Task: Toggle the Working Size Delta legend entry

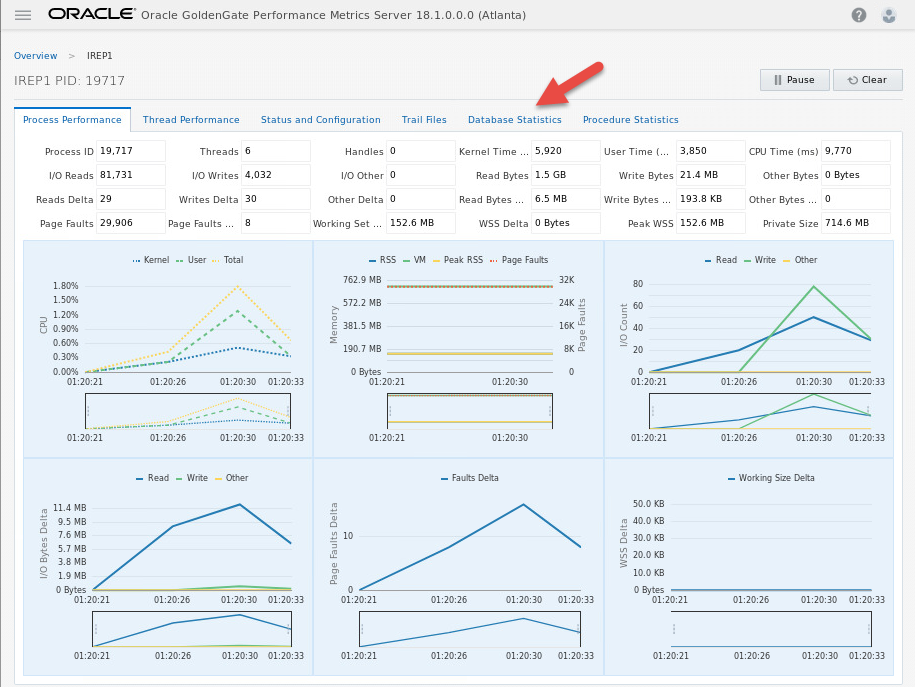Action: coord(771,477)
